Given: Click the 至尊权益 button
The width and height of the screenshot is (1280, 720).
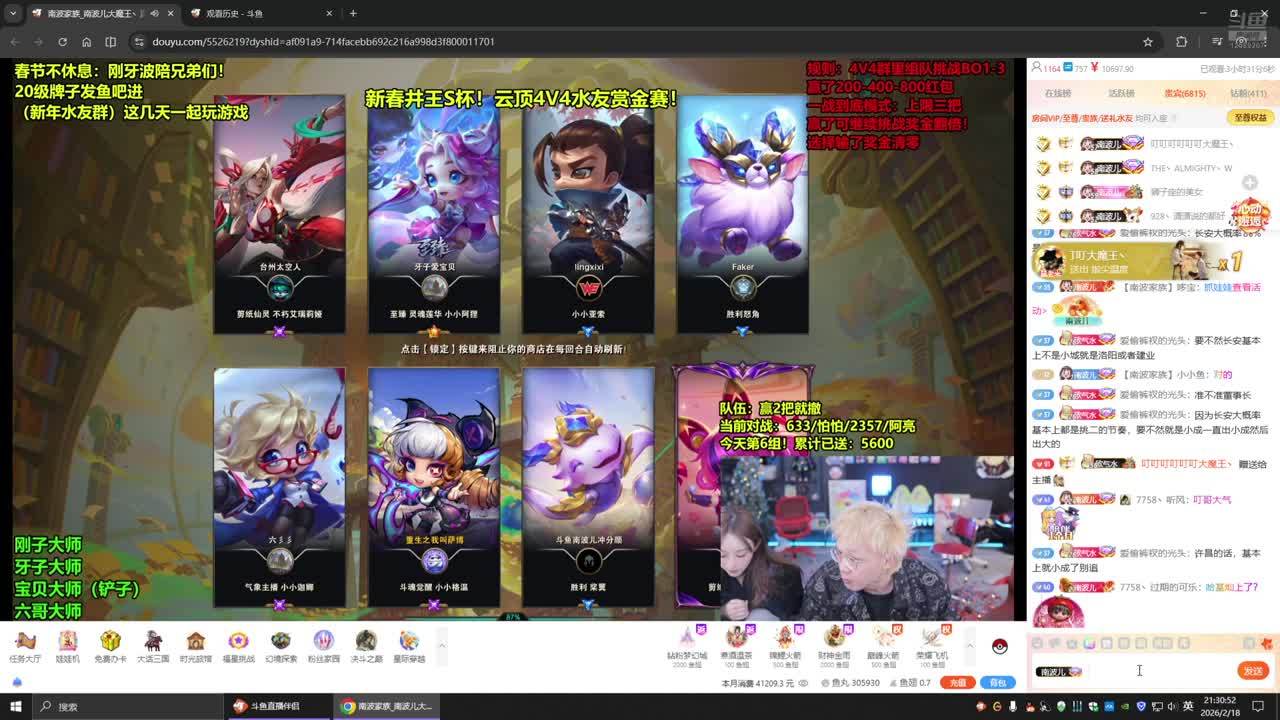Looking at the screenshot, I should (x=1250, y=118).
